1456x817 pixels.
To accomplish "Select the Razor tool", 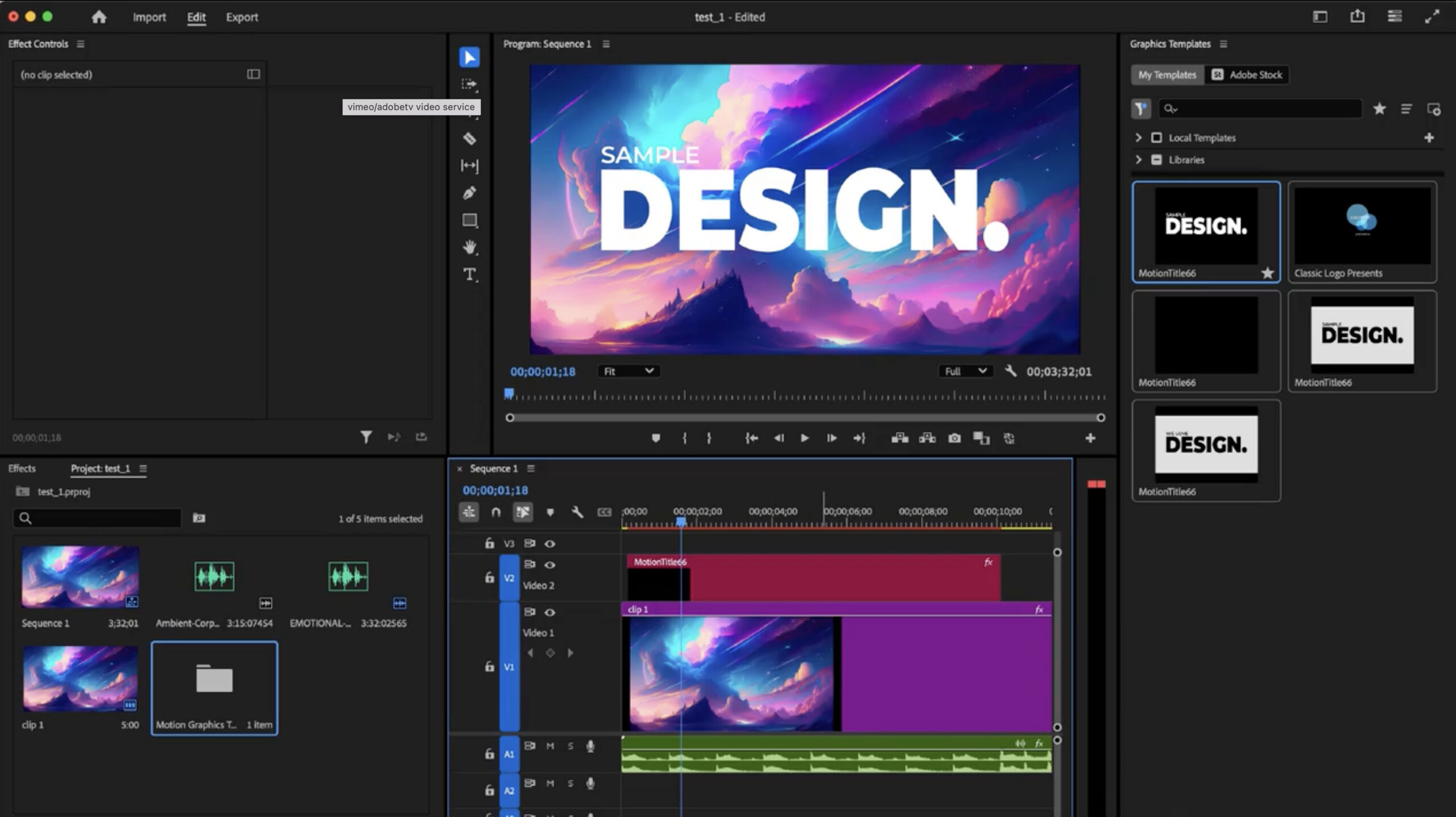I will [x=469, y=139].
